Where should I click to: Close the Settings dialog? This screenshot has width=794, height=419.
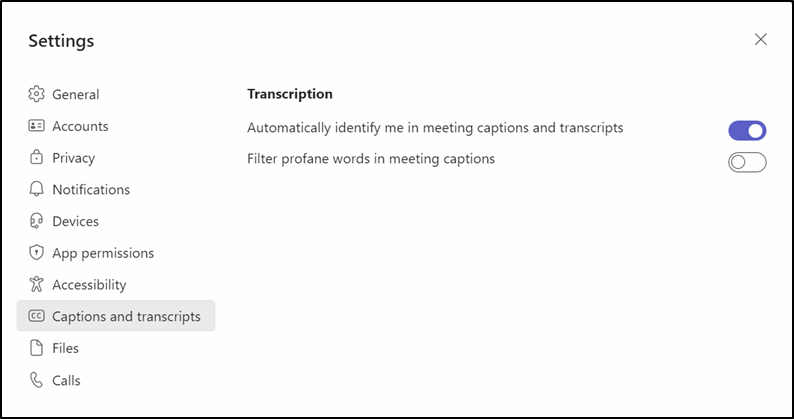point(761,40)
